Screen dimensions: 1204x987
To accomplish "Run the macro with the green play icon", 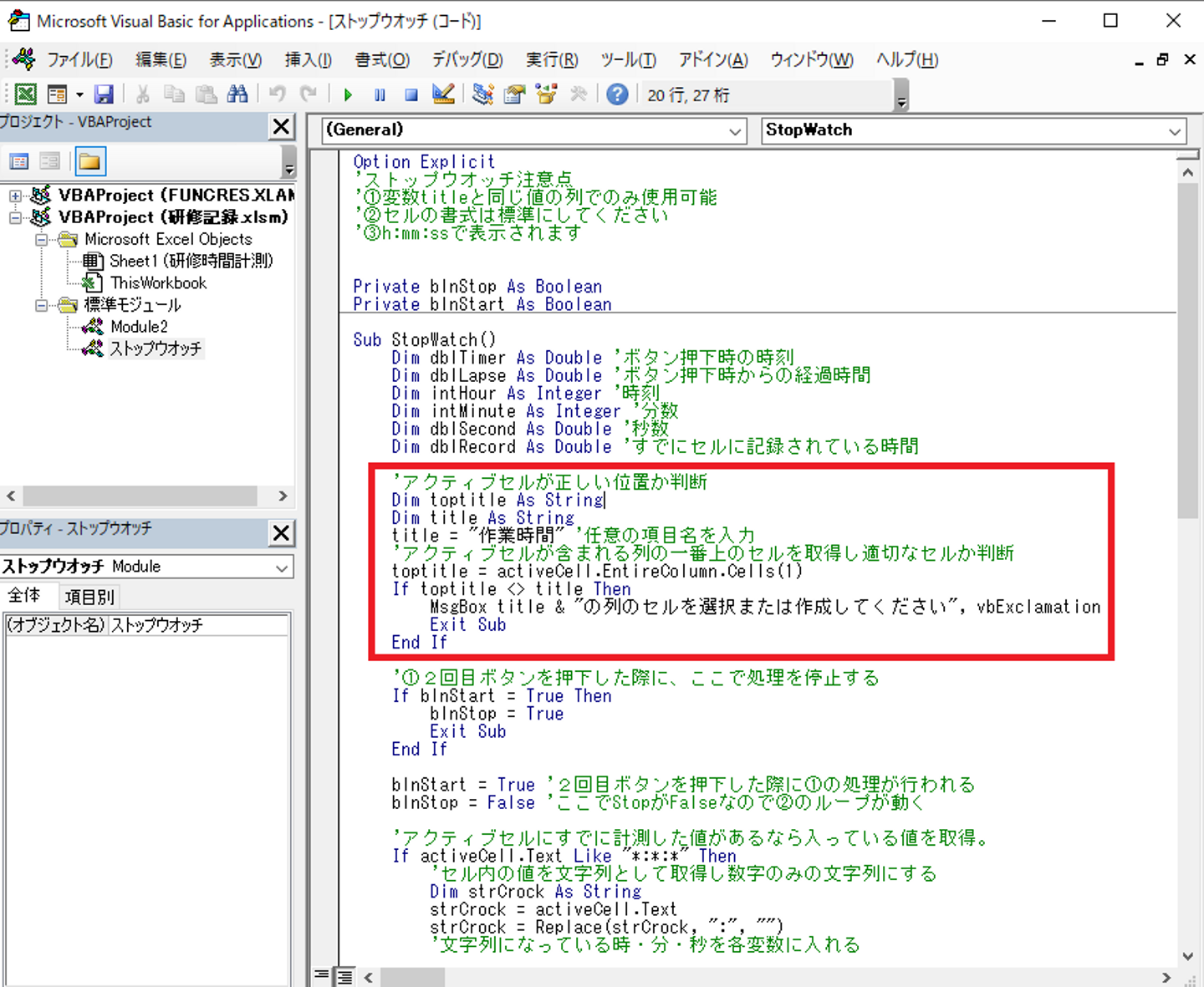I will 348,95.
